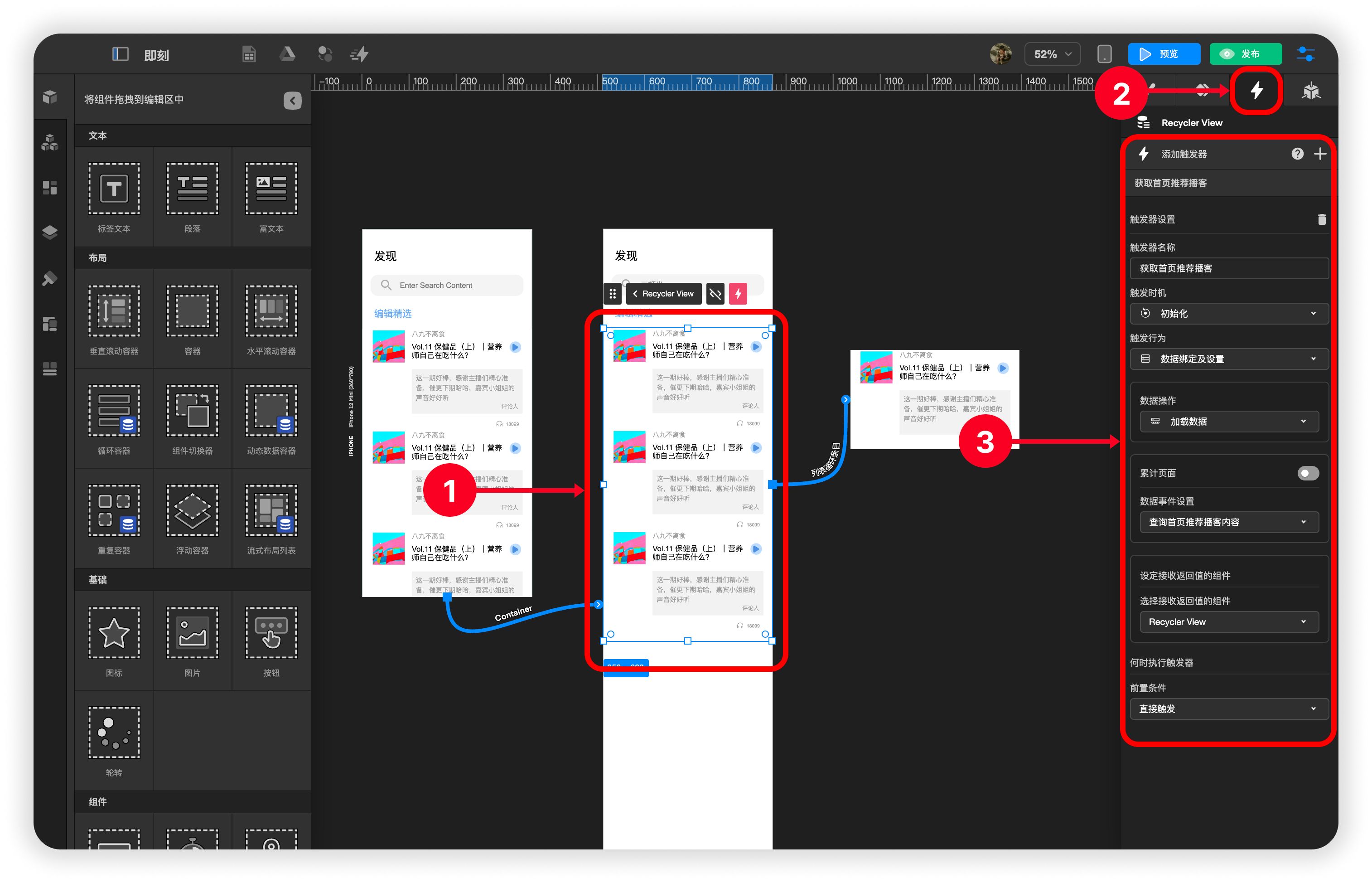Expand the 数据操作 加载数据 dropdown

tap(1228, 422)
